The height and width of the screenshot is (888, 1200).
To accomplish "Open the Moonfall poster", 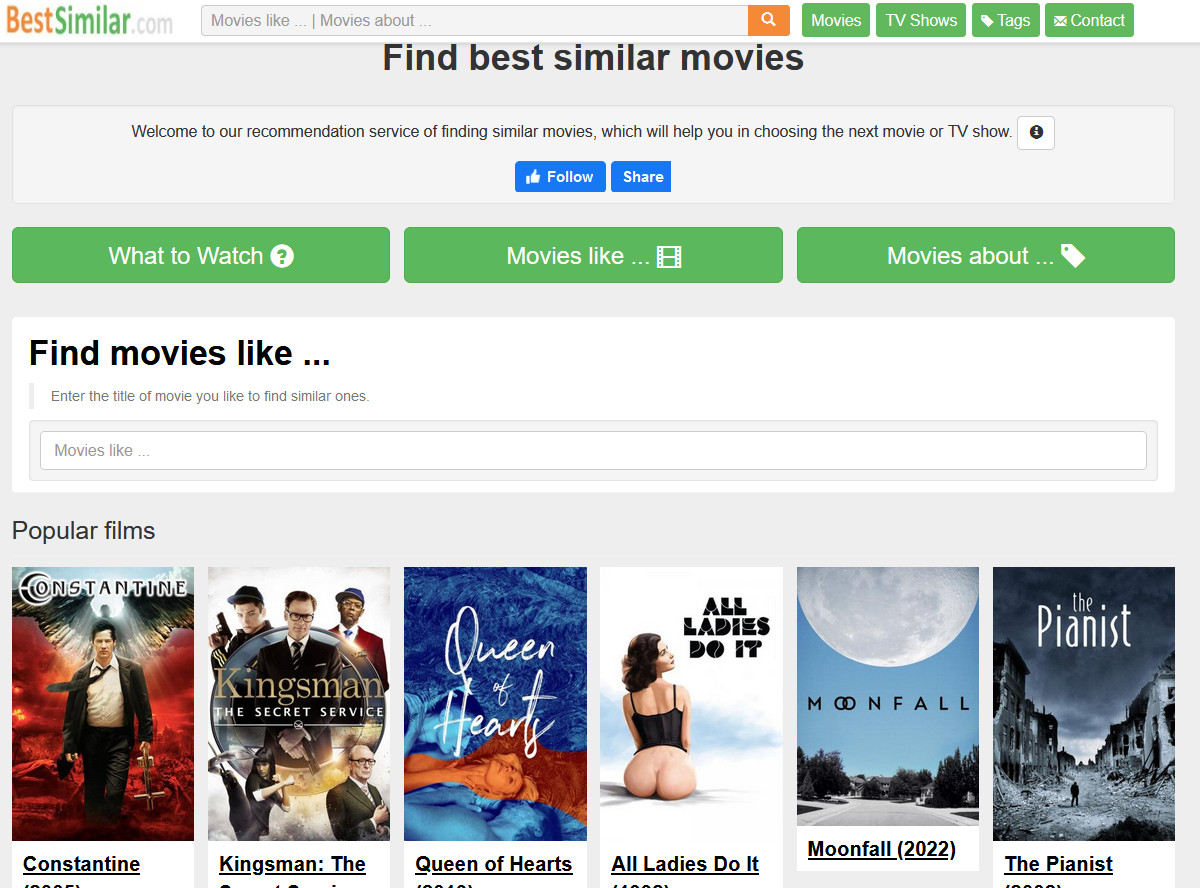I will click(x=888, y=696).
